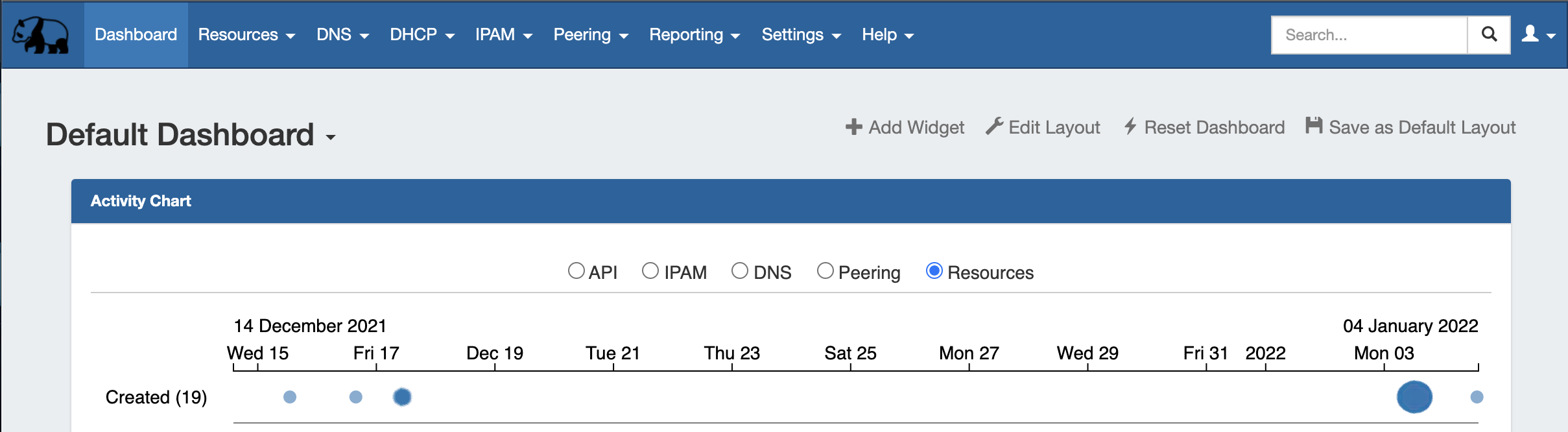Expand the Default Dashboard title dropdown
The image size is (1568, 432).
[x=331, y=137]
